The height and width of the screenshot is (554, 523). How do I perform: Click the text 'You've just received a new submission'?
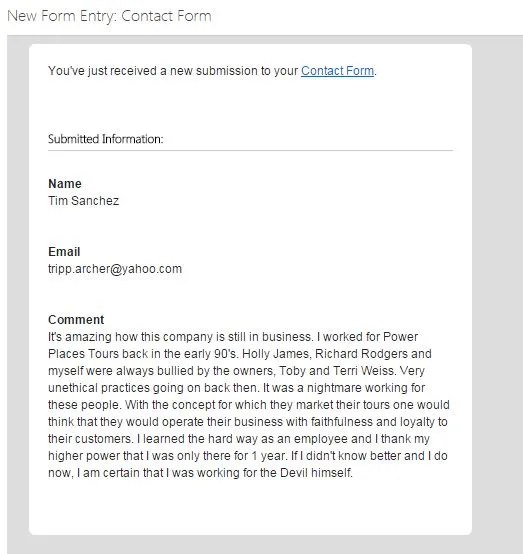click(153, 71)
